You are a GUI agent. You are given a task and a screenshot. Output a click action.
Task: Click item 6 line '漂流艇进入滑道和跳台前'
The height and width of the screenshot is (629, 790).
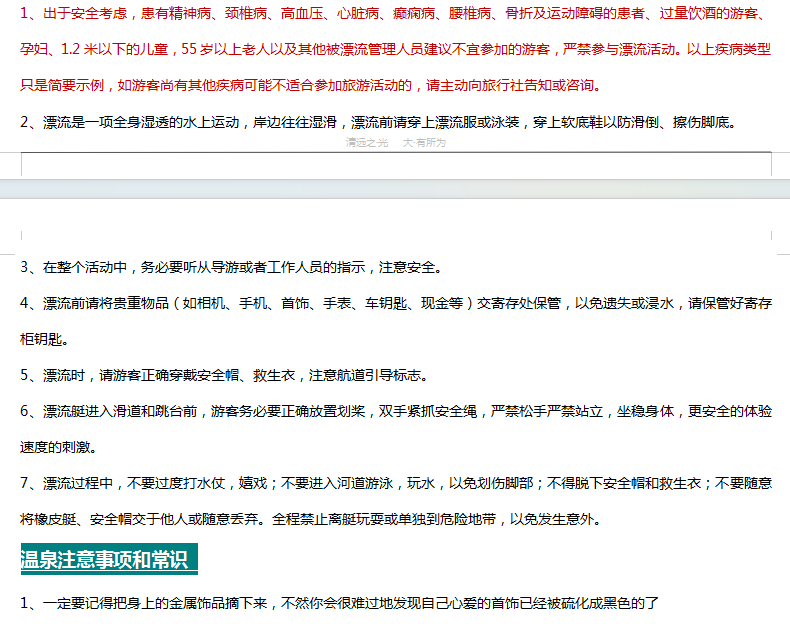pos(396,411)
